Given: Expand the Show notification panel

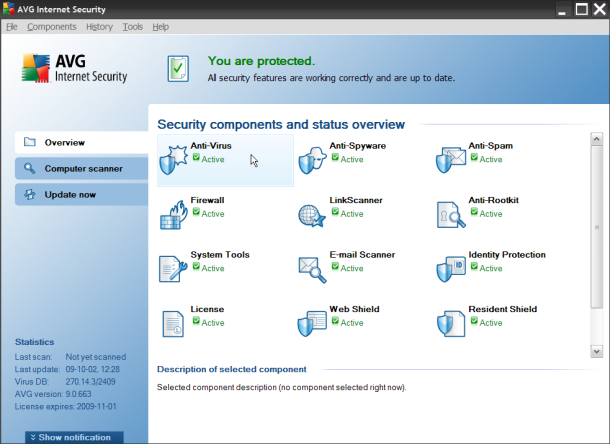Looking at the screenshot, I should pos(74,437).
